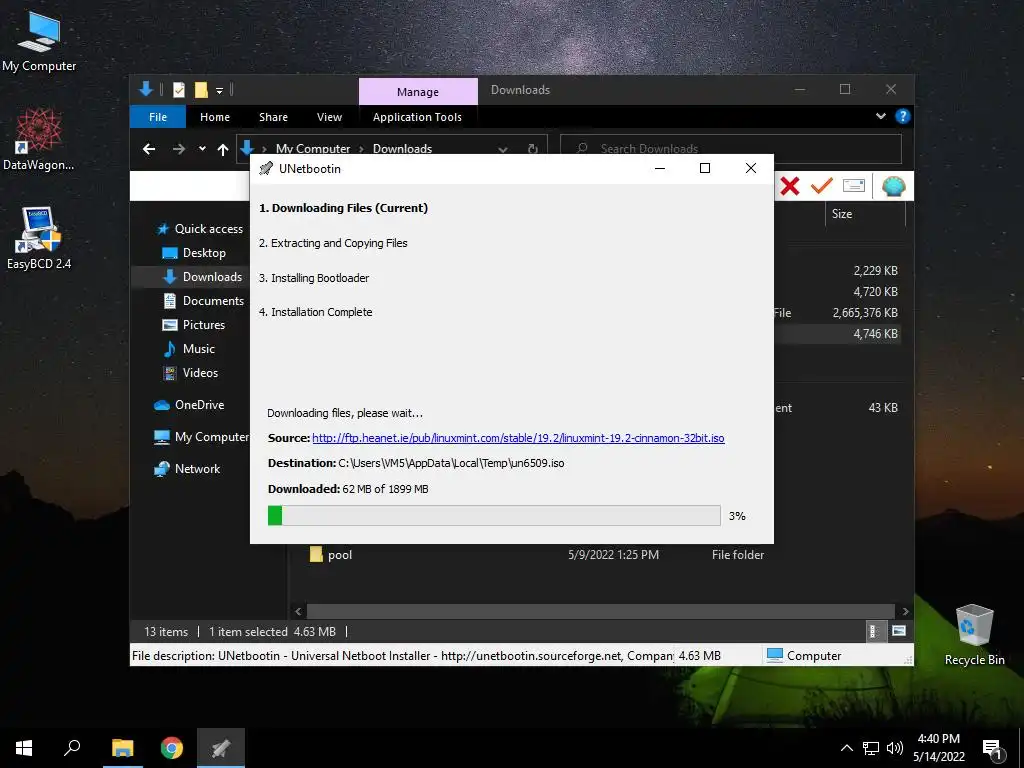
Task: Select Quick access in navigation pane
Action: 200,229
